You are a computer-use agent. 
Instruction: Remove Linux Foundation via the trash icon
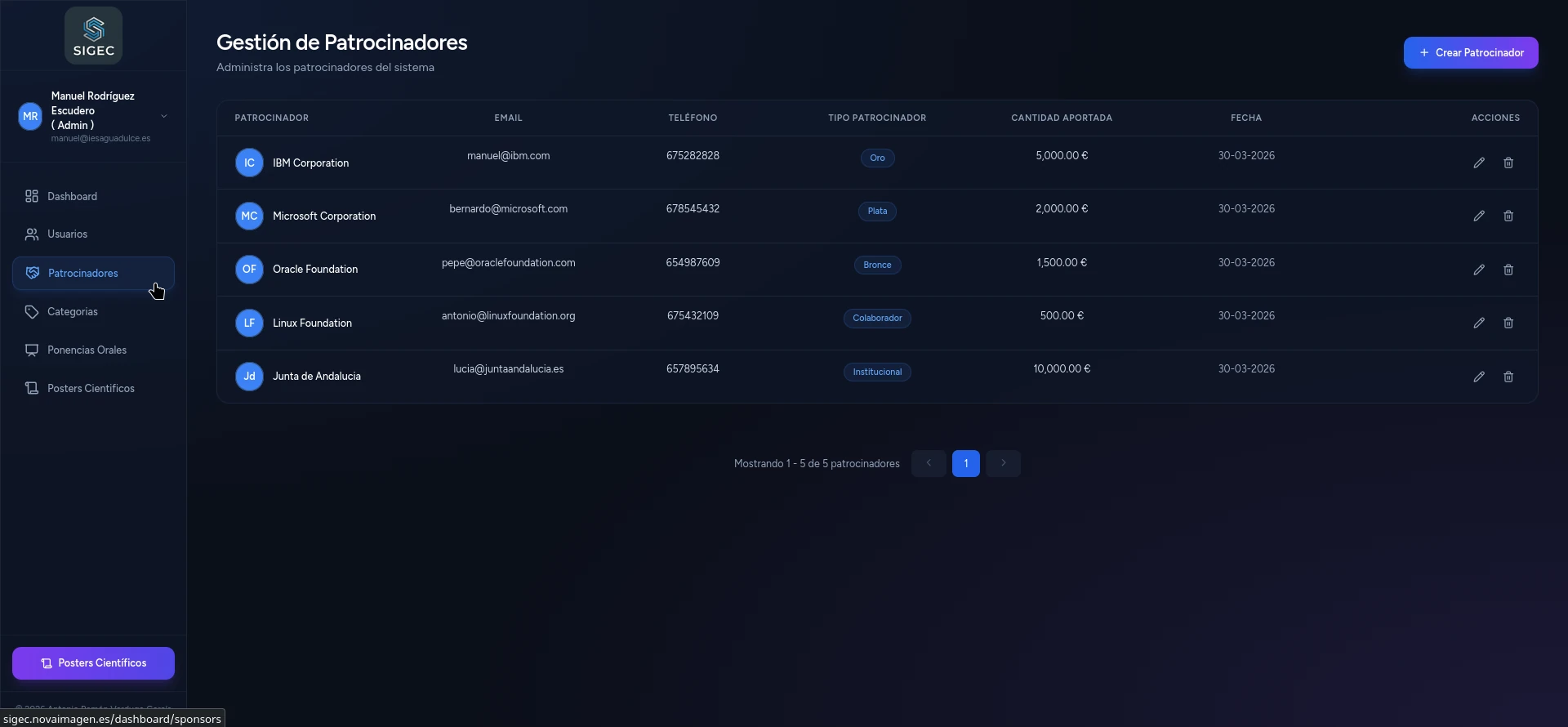pyautogui.click(x=1508, y=323)
